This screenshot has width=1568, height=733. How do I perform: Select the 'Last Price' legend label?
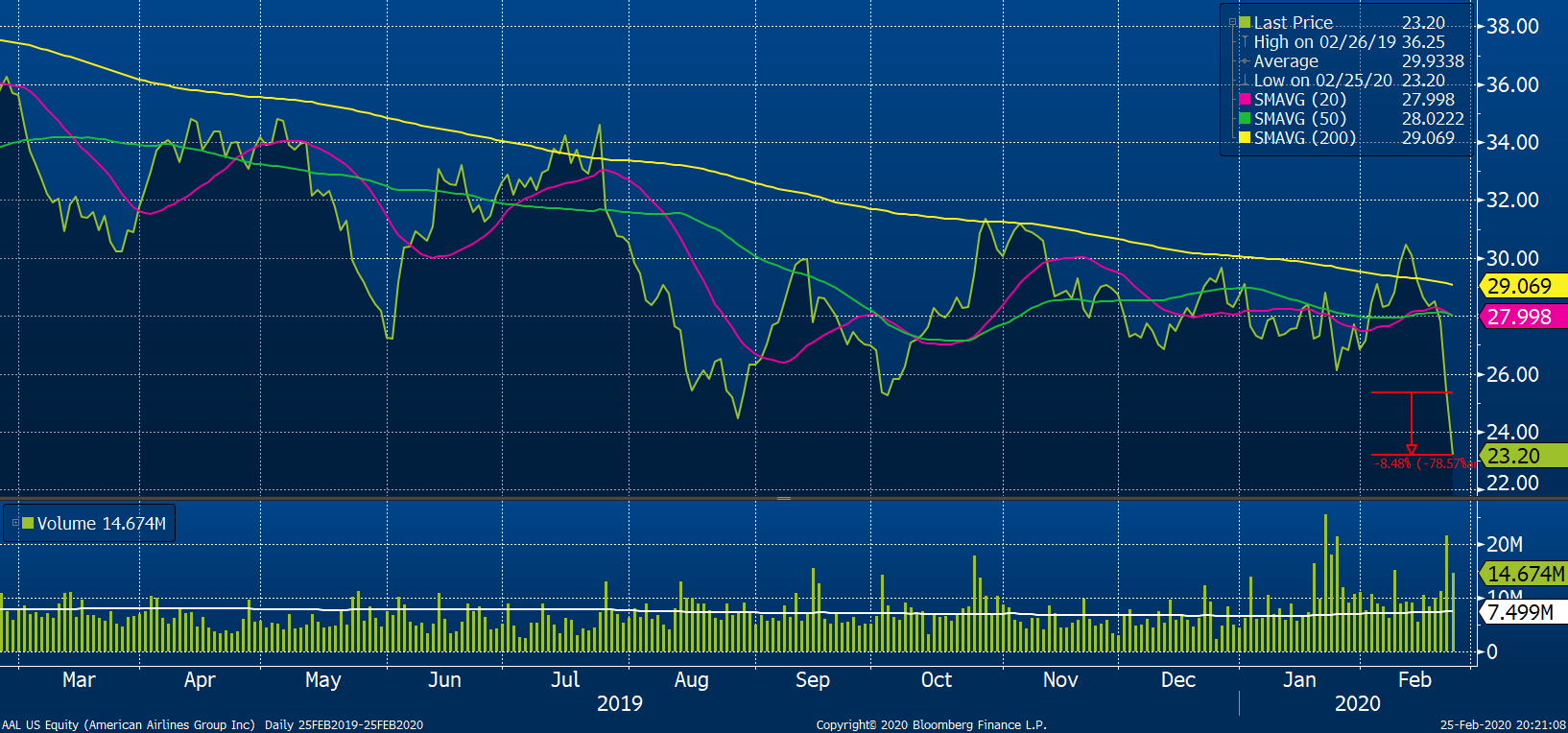tap(1293, 22)
